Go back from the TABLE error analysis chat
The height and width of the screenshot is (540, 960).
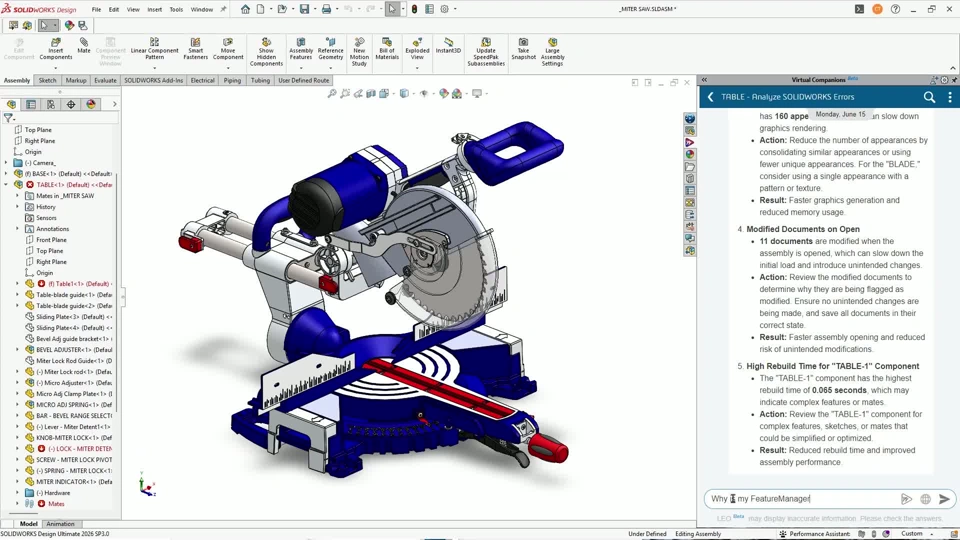pos(710,97)
